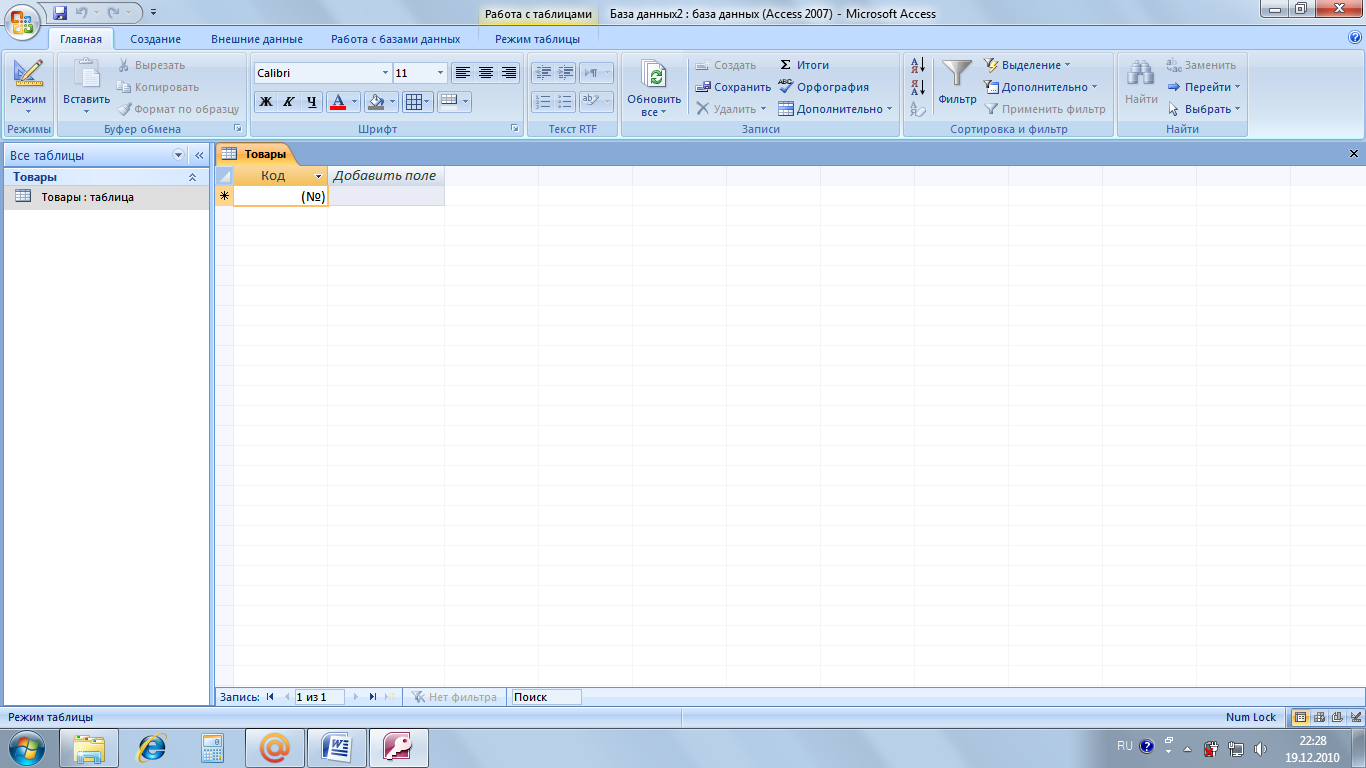This screenshot has width=1366, height=768.
Task: Close the Товары table with X
Action: point(1354,154)
